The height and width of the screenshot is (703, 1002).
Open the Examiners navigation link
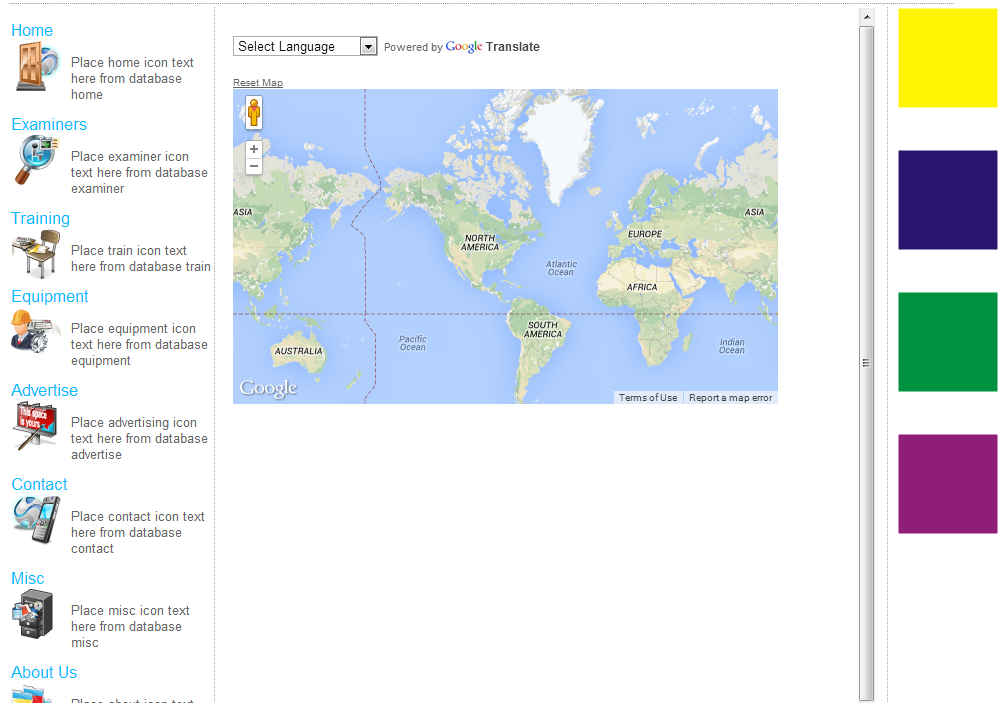click(49, 124)
